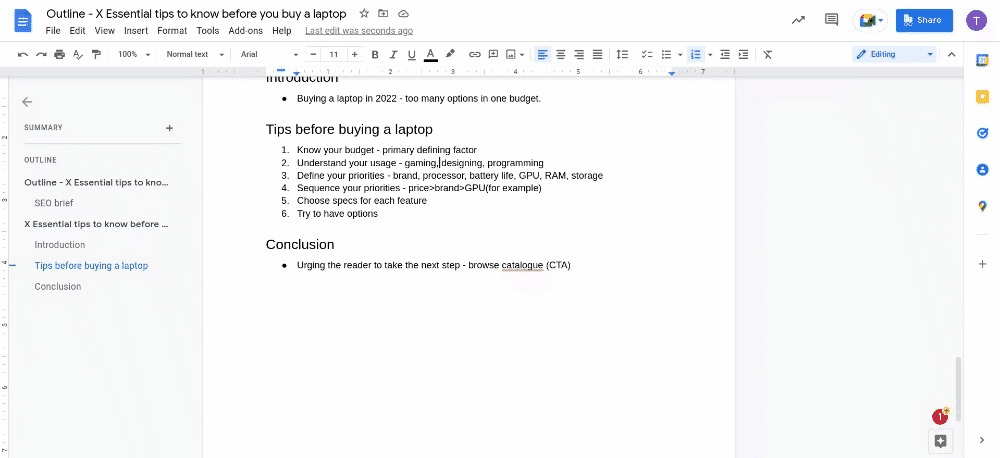Increase indent of the paragraph

pos(743,55)
